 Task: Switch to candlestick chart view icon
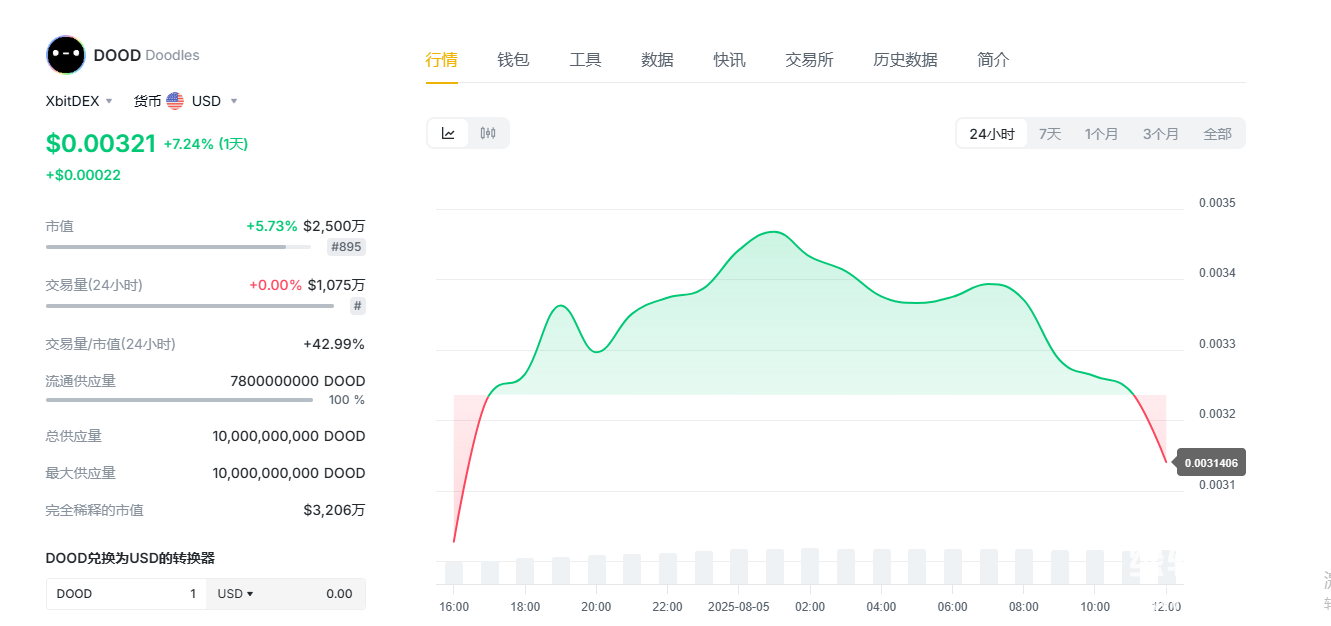488,133
